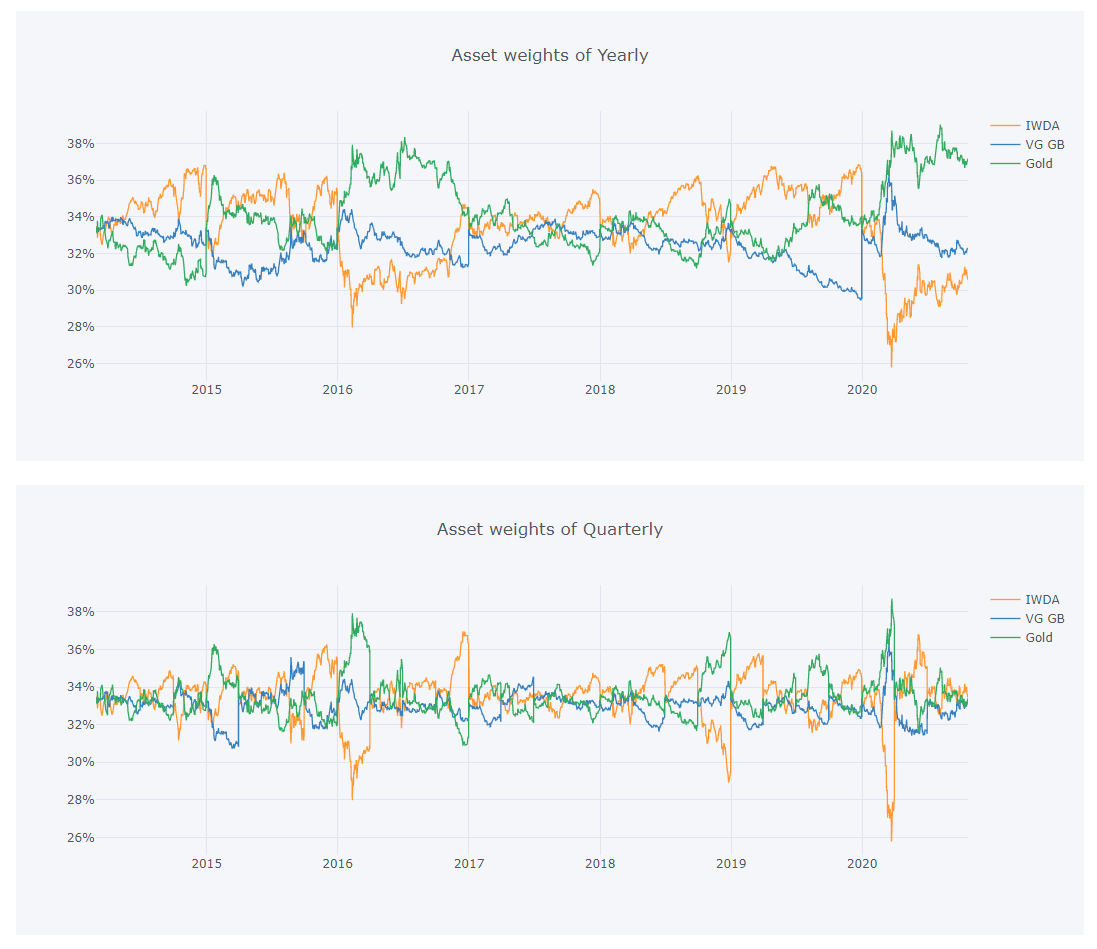Click 2015 x-axis label on Yearly chart

pyautogui.click(x=206, y=389)
